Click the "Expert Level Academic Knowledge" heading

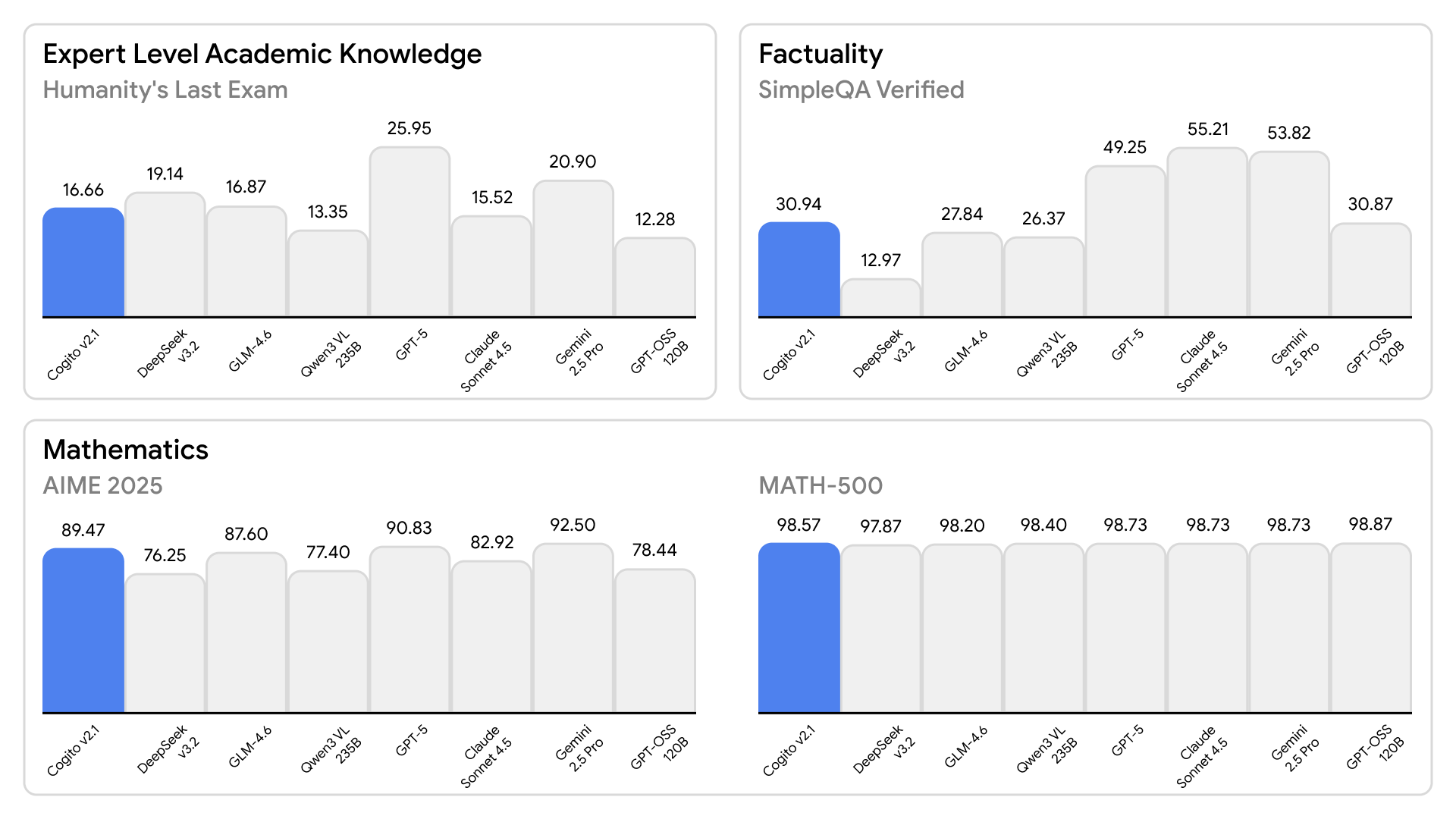[x=262, y=55]
